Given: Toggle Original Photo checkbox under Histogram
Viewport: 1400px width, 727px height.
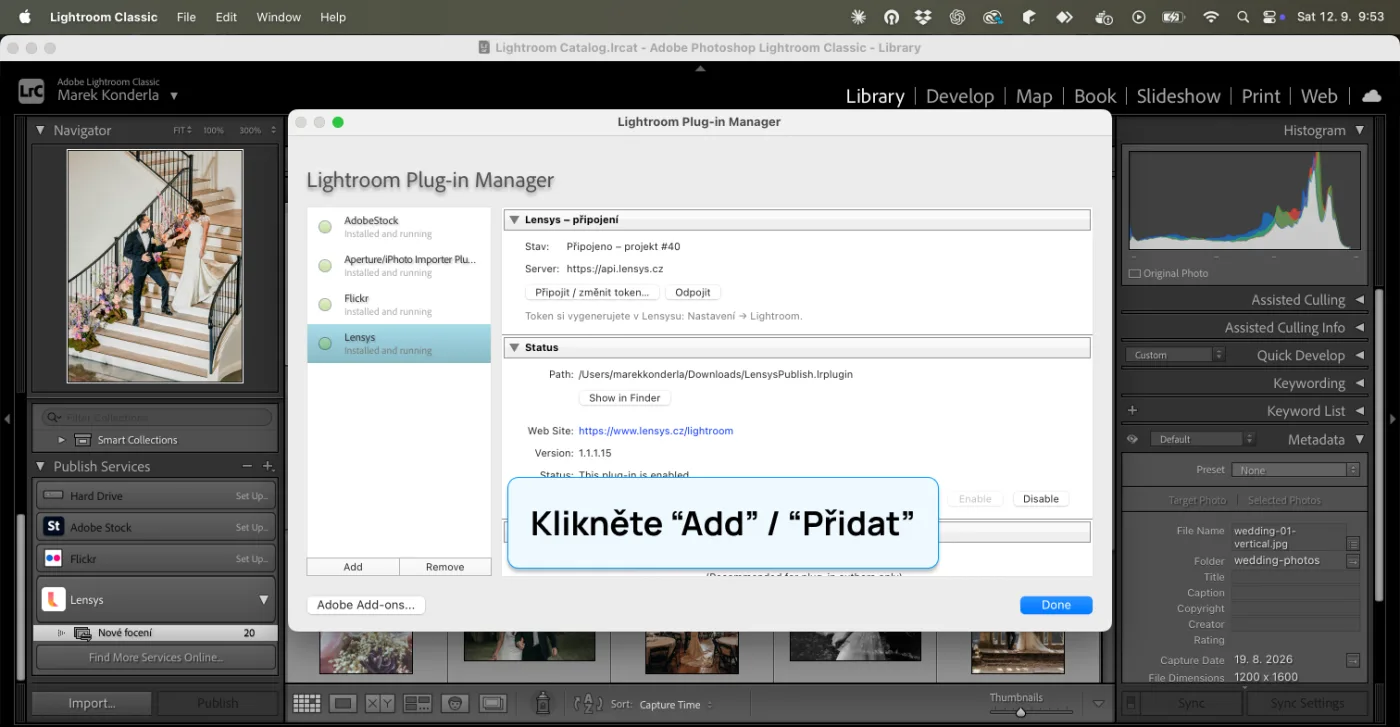Looking at the screenshot, I should coord(1134,273).
